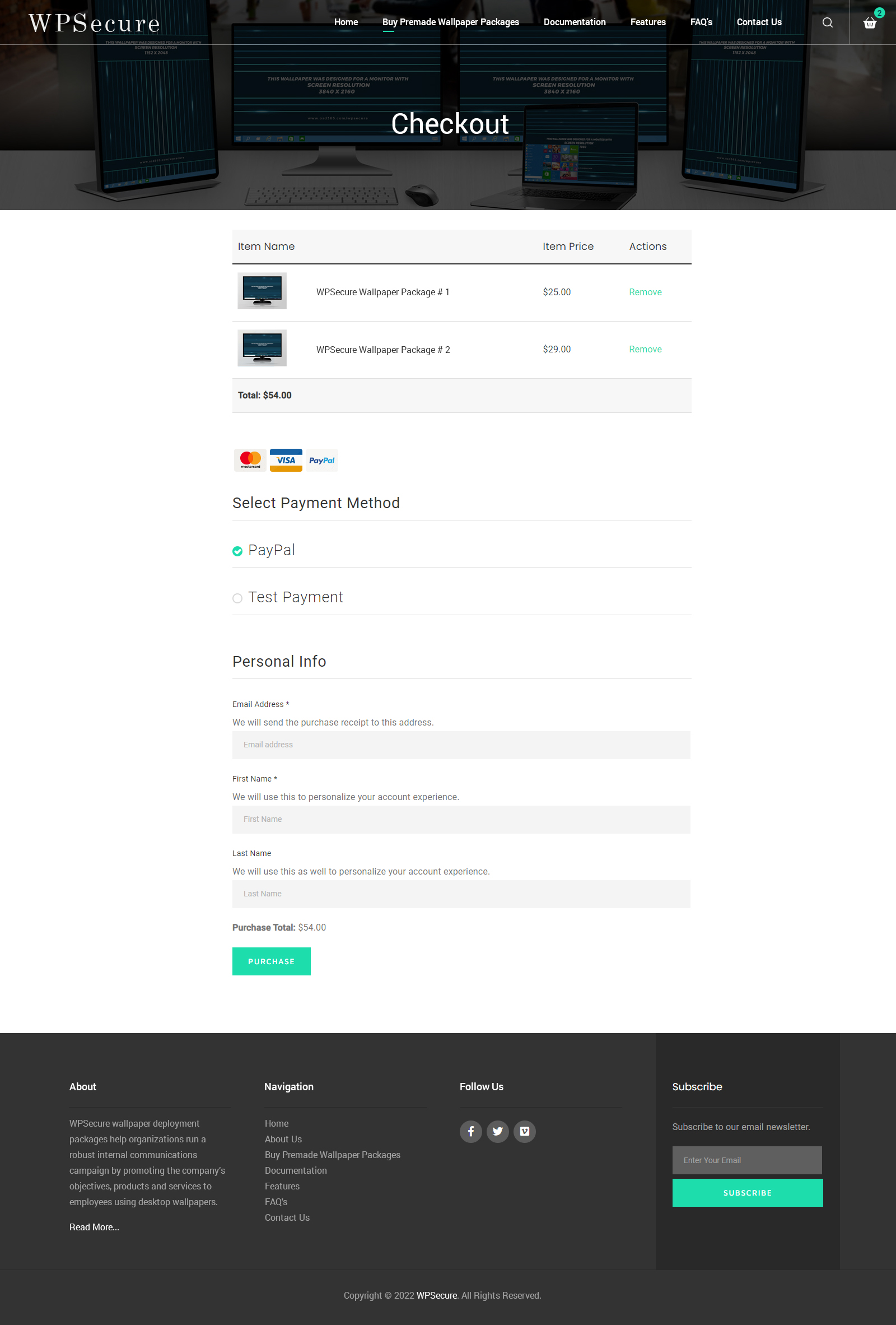Open footer About Us link
This screenshot has width=896, height=1325.
coord(283,1139)
